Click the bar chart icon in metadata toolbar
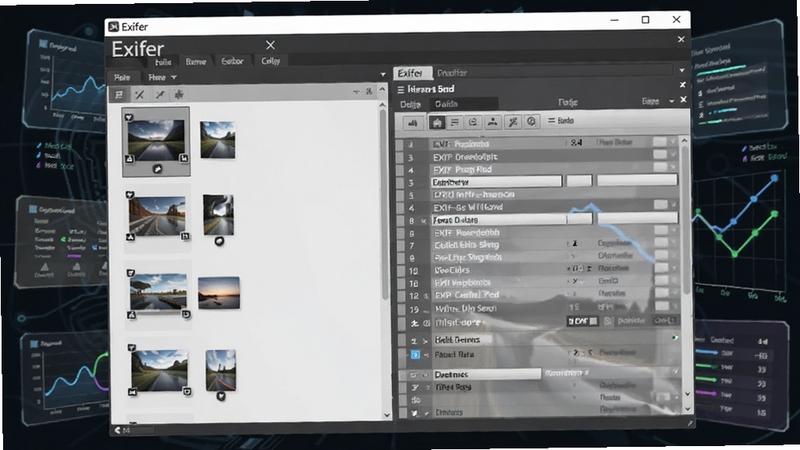 412,122
